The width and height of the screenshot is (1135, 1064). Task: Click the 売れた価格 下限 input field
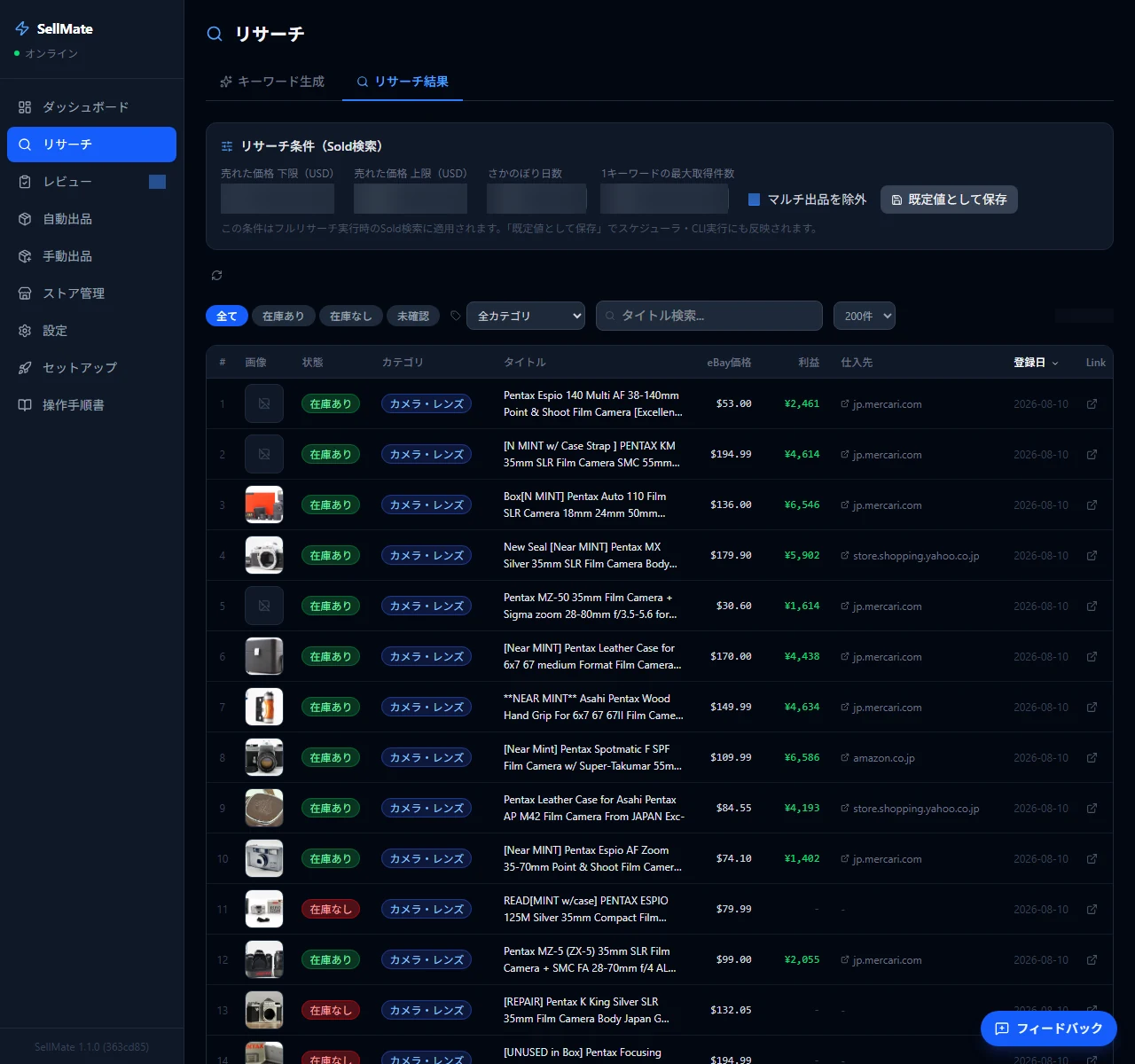[278, 199]
